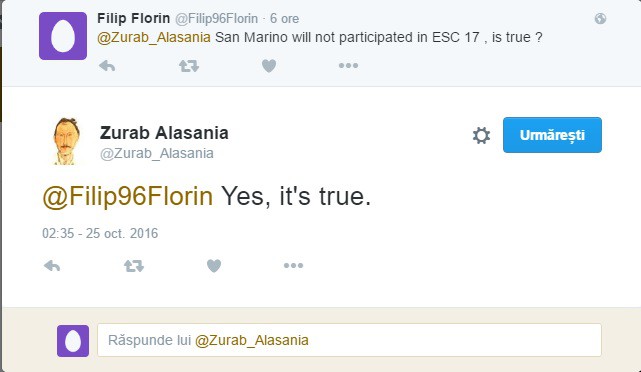
Task: Like Filip Florin's tweet with heart icon
Action: click(269, 65)
